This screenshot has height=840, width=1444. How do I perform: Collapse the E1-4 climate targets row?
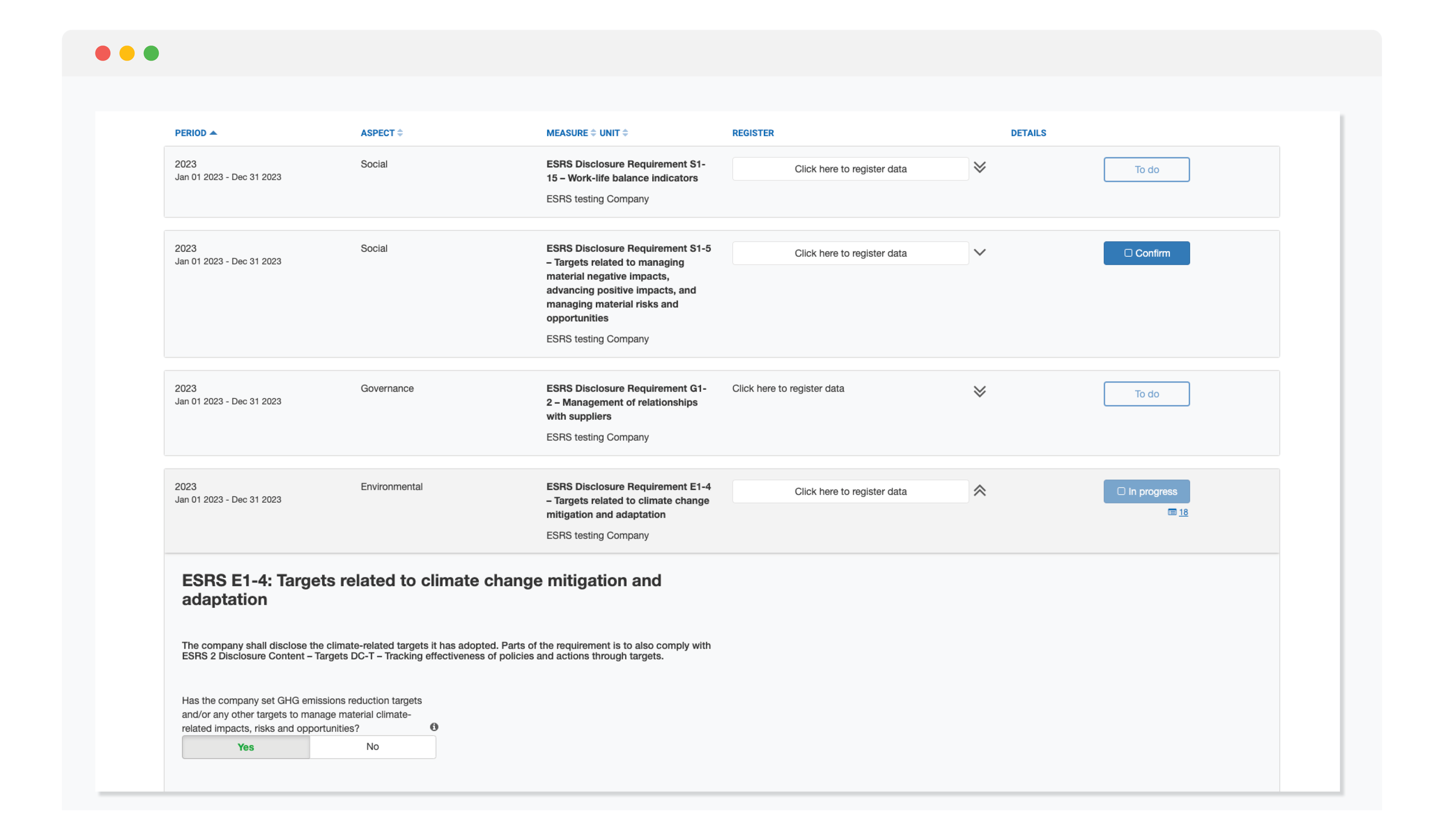(979, 490)
